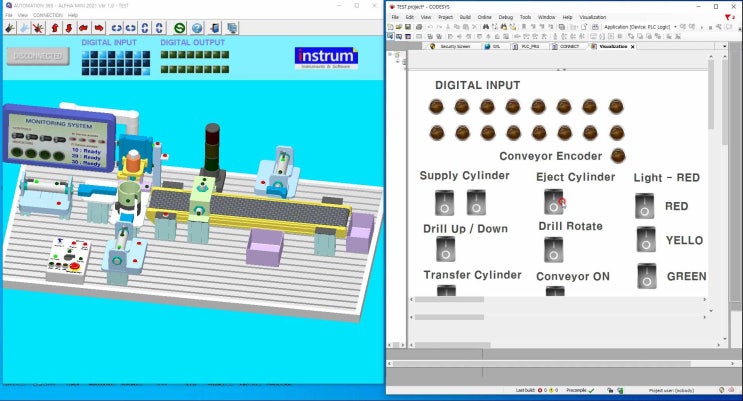Click the red error count icon in status bar

coord(540,390)
